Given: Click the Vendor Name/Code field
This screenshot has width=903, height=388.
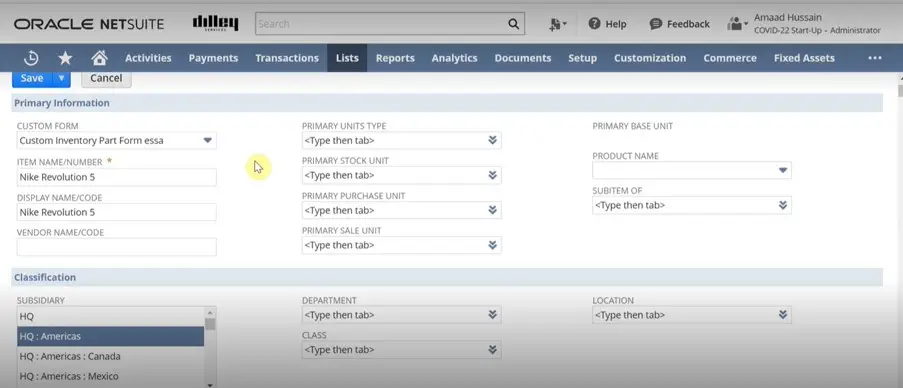Looking at the screenshot, I should (x=116, y=247).
